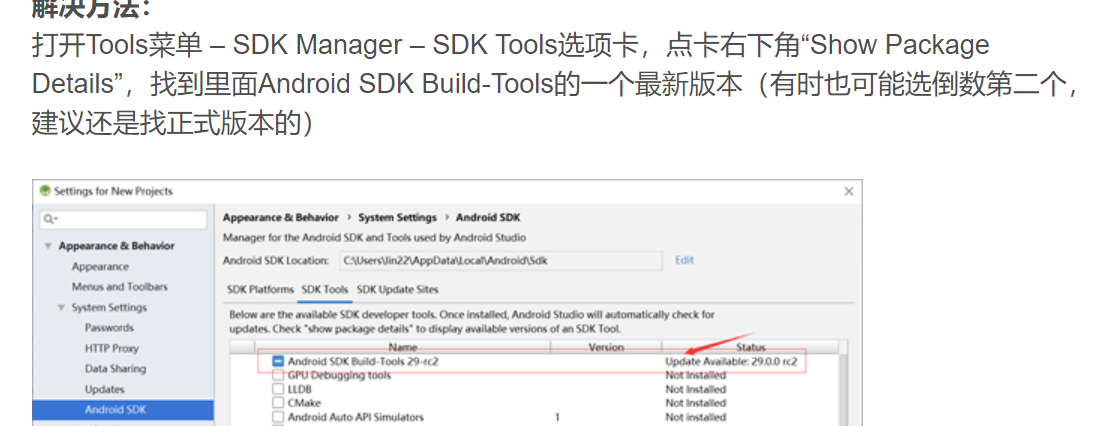The height and width of the screenshot is (426, 1099).
Task: Click the Edit link for SDK location
Action: [x=684, y=260]
